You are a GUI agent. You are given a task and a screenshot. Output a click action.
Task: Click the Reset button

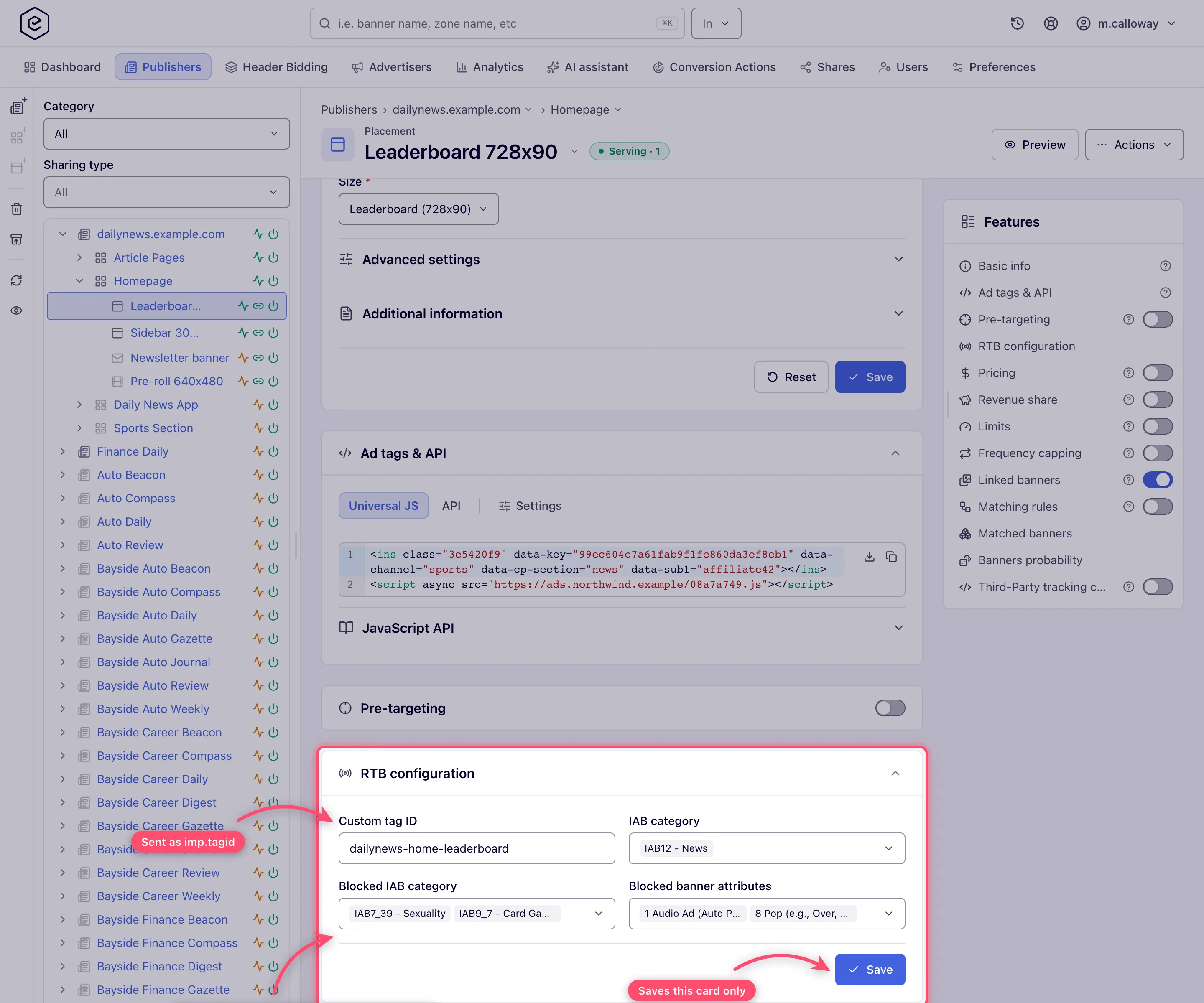[791, 377]
